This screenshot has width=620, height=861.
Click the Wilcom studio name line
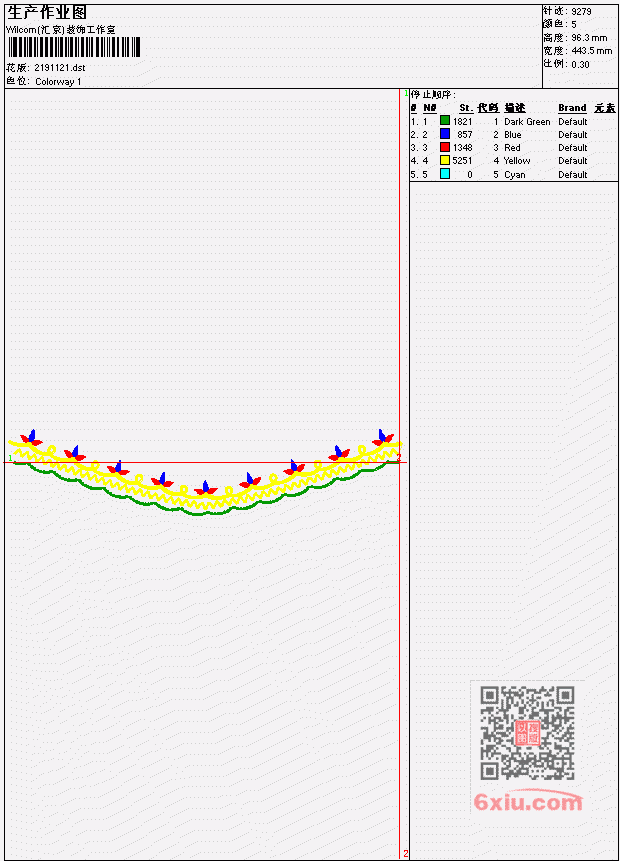[x=61, y=30]
